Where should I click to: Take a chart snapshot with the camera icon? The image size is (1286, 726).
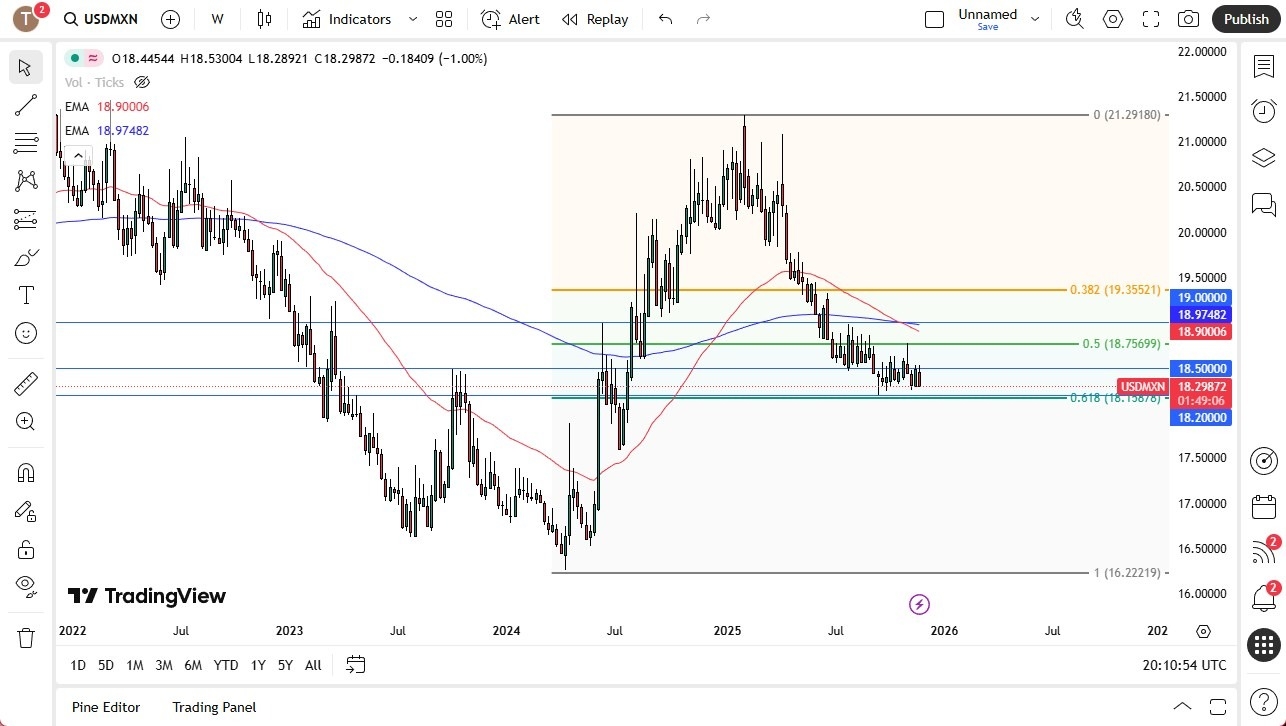[1188, 19]
